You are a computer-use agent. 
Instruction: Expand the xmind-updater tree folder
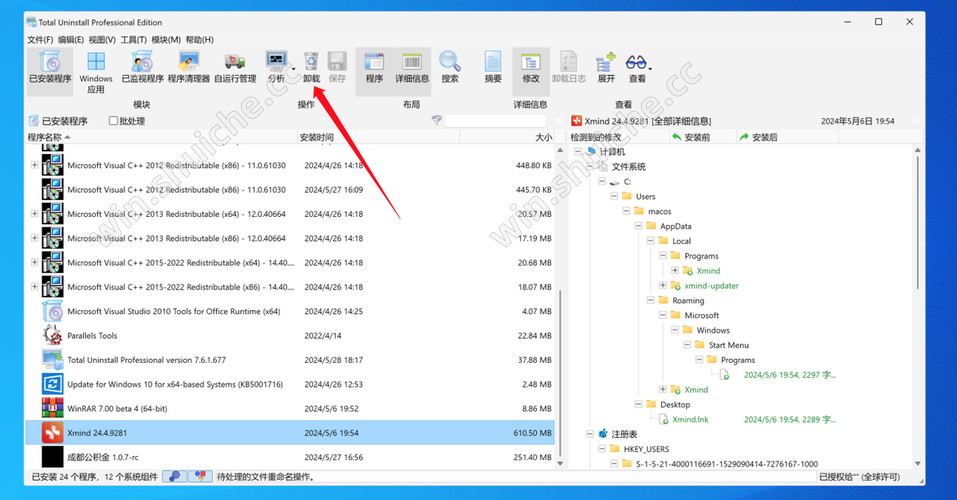pyautogui.click(x=663, y=286)
